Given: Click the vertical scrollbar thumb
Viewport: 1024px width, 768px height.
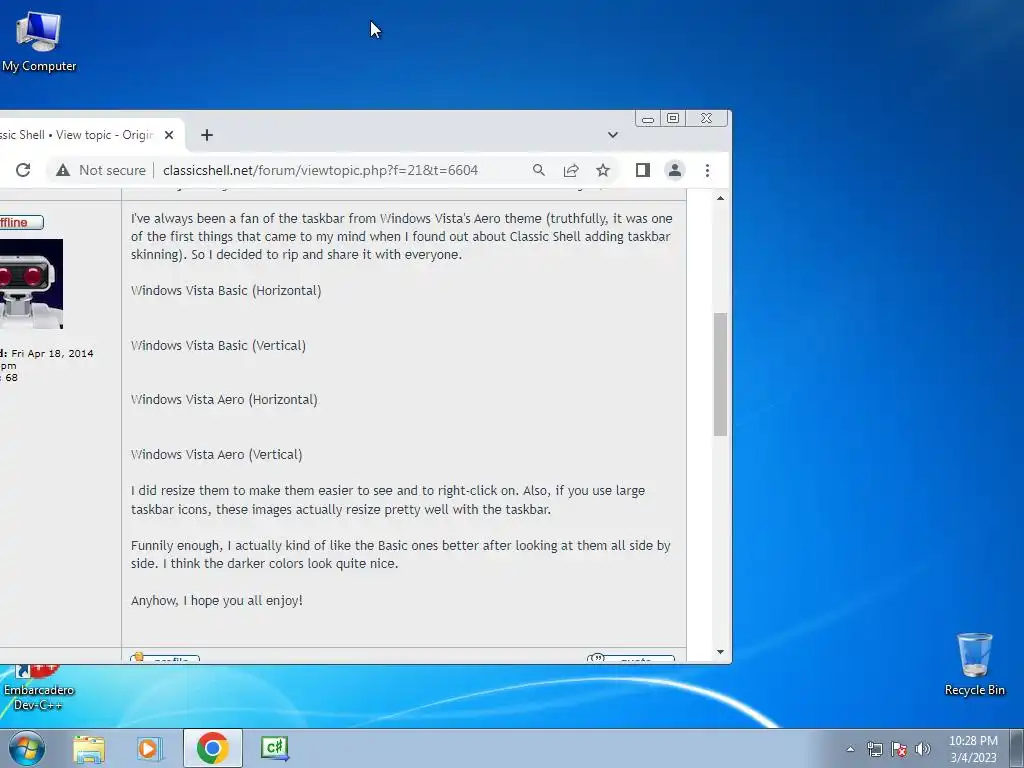Looking at the screenshot, I should (720, 374).
